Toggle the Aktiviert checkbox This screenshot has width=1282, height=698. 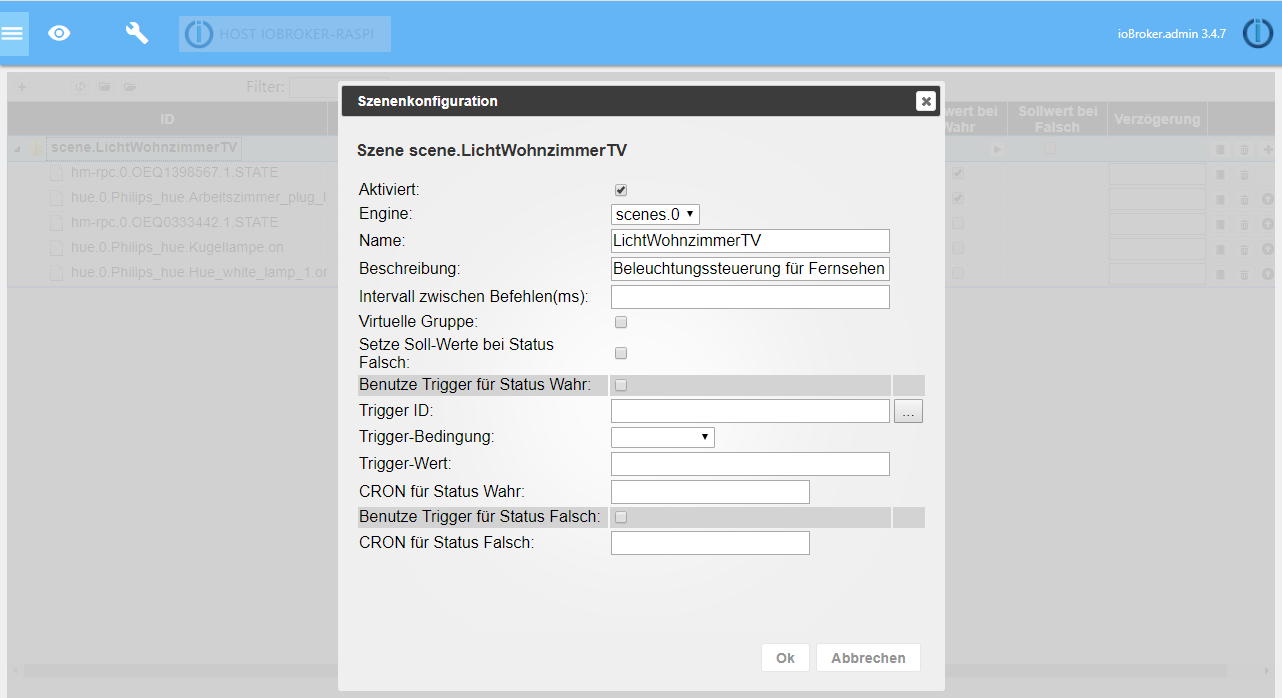click(x=621, y=189)
